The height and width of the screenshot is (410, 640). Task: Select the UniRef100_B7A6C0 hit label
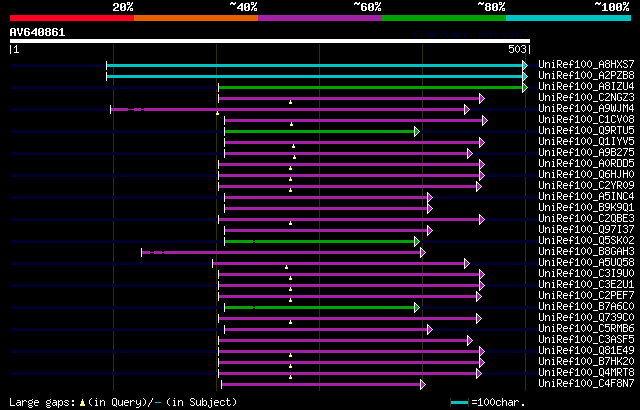point(586,307)
